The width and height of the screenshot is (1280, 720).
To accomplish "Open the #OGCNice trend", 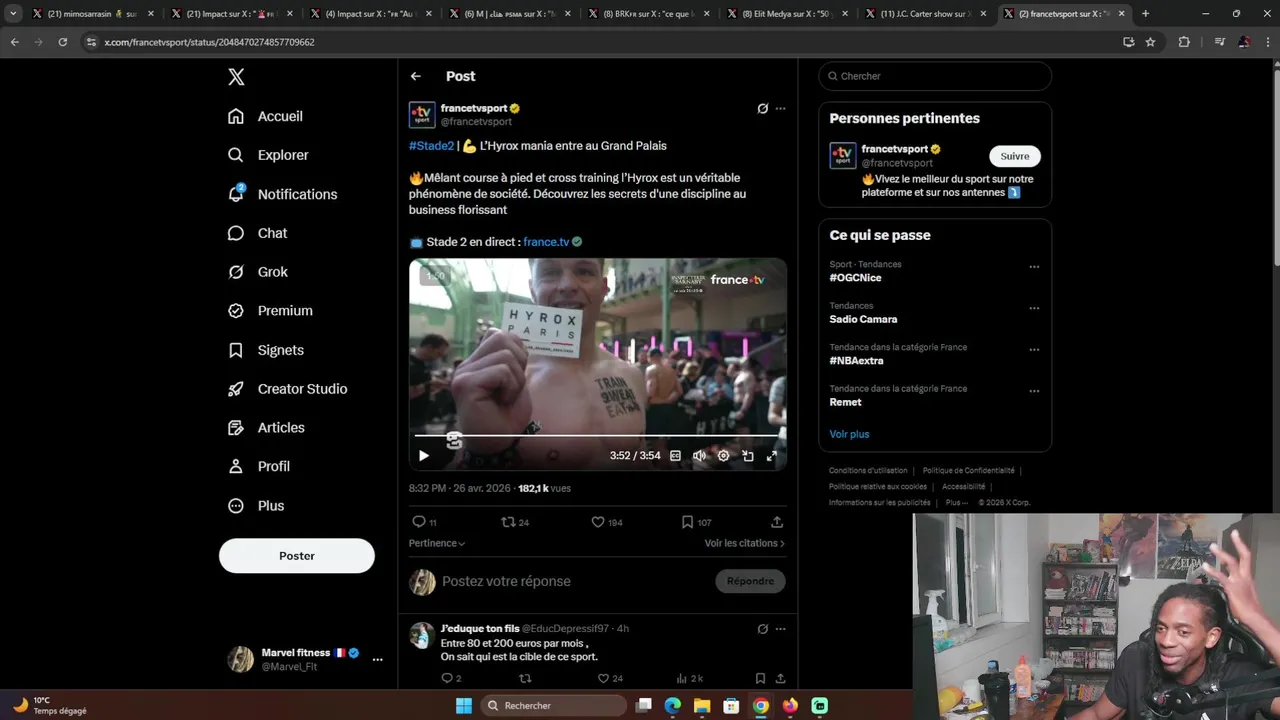I will pos(855,278).
